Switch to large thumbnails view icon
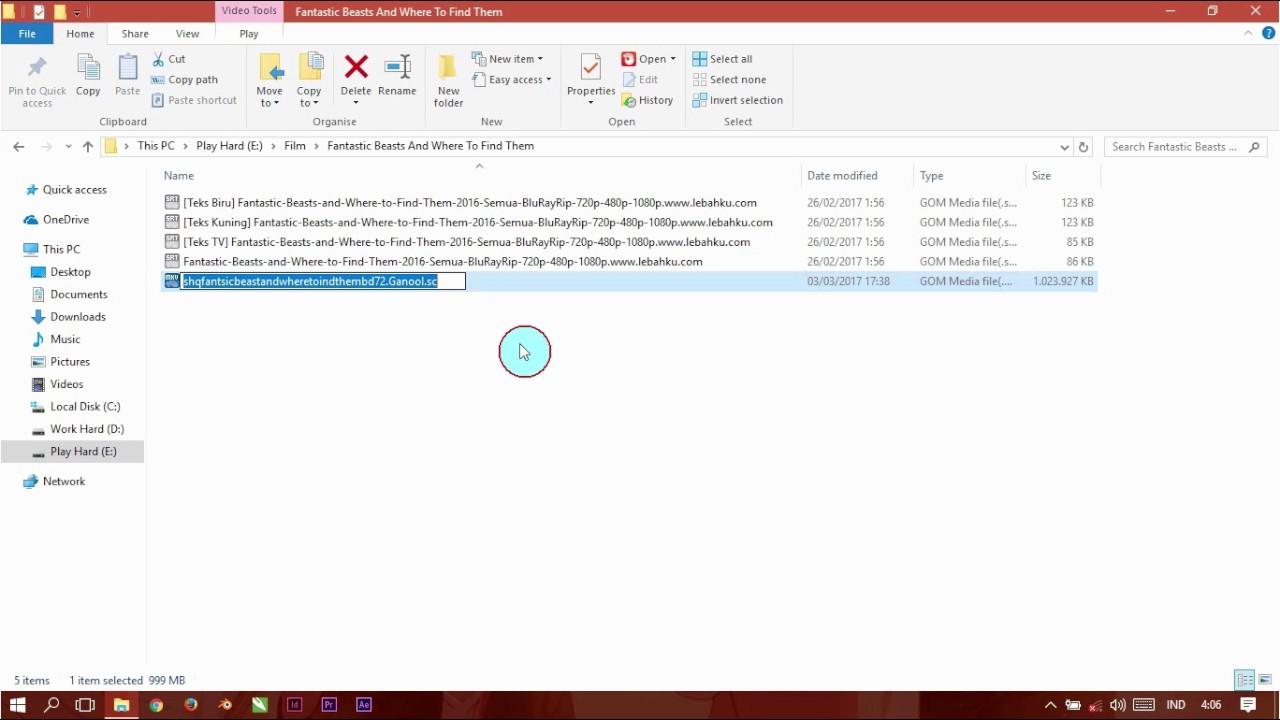Screen dimensions: 1280x720 (x=1265, y=680)
